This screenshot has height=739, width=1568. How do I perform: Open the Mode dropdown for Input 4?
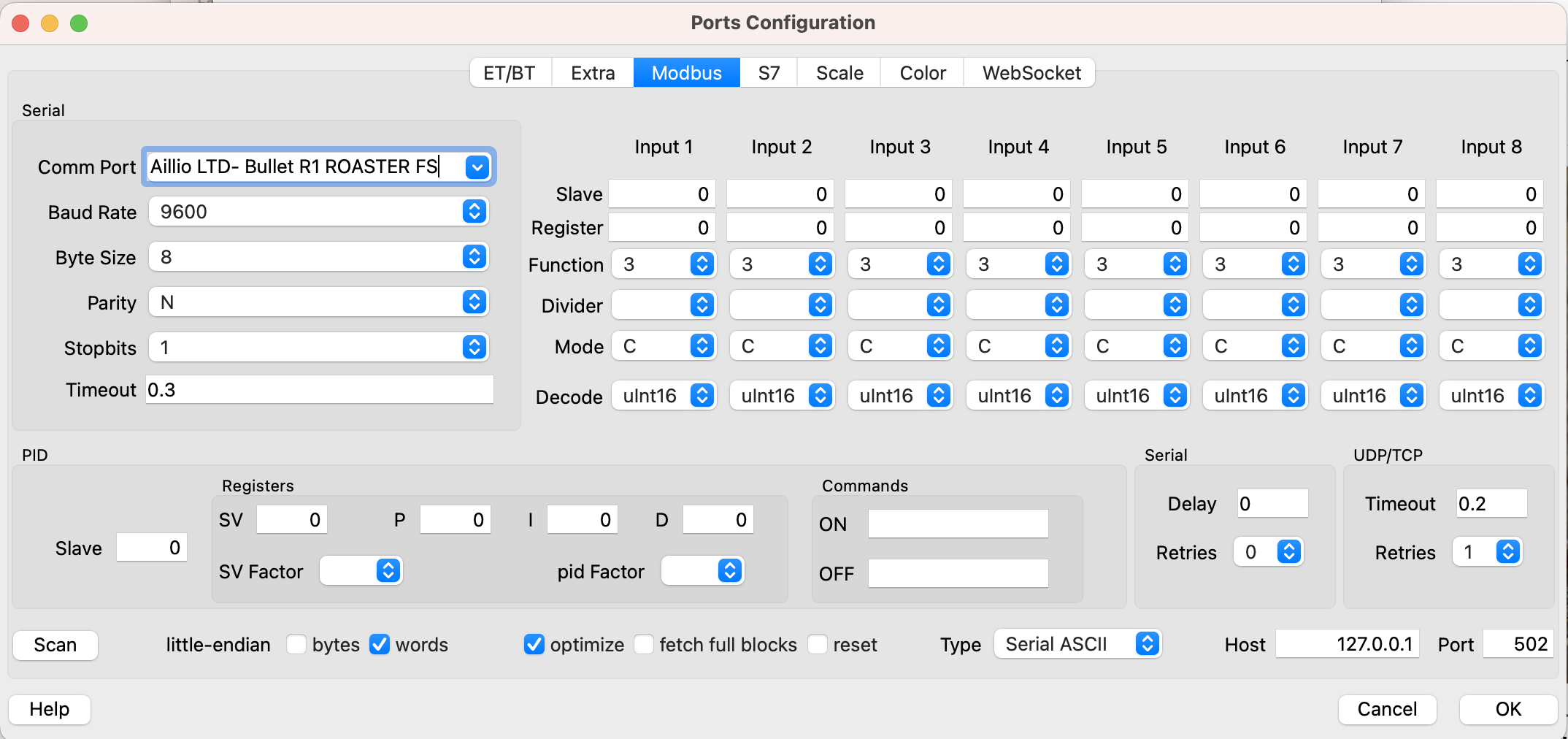coord(1057,345)
